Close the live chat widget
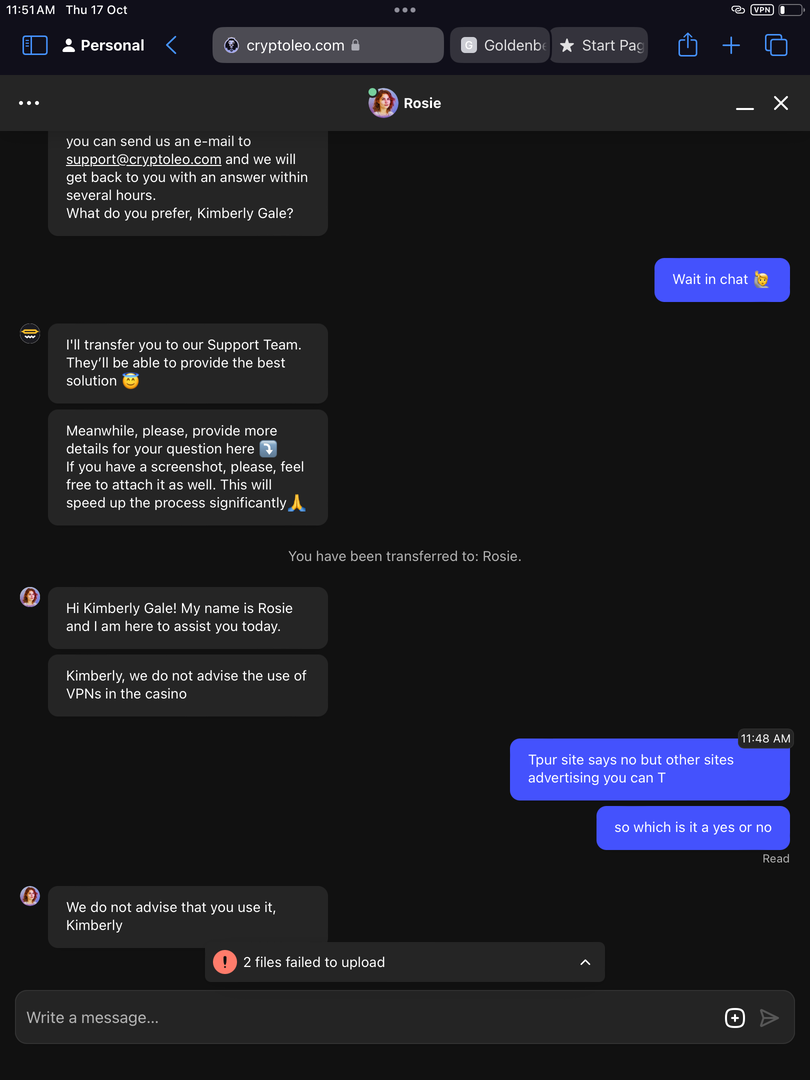 781,103
